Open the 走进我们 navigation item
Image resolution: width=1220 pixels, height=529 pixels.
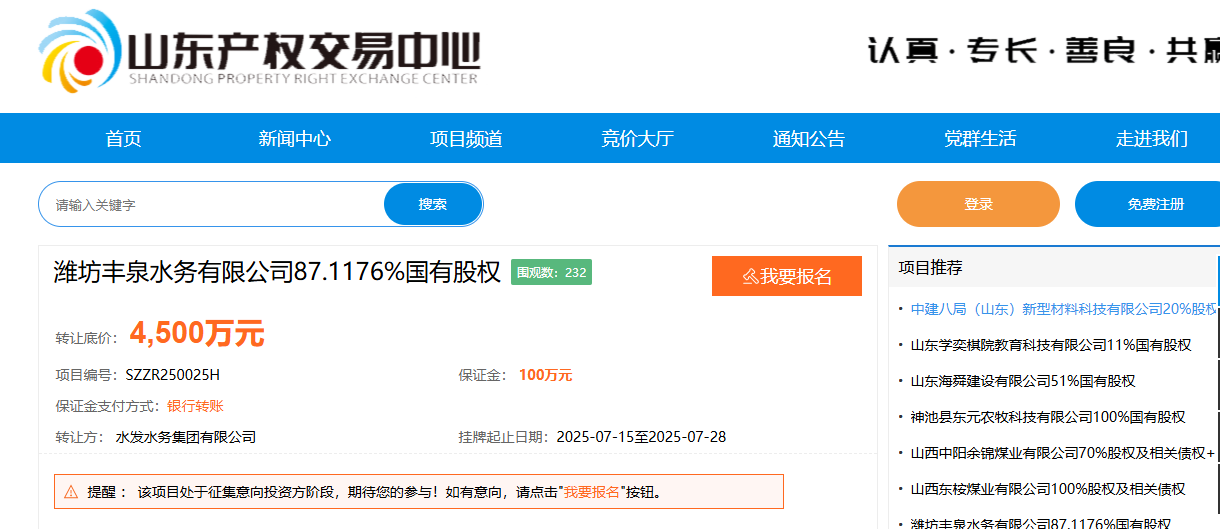tap(1152, 139)
